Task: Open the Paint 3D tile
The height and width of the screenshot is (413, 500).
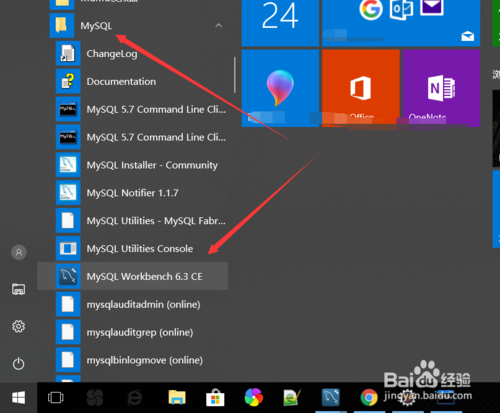Action: point(280,88)
